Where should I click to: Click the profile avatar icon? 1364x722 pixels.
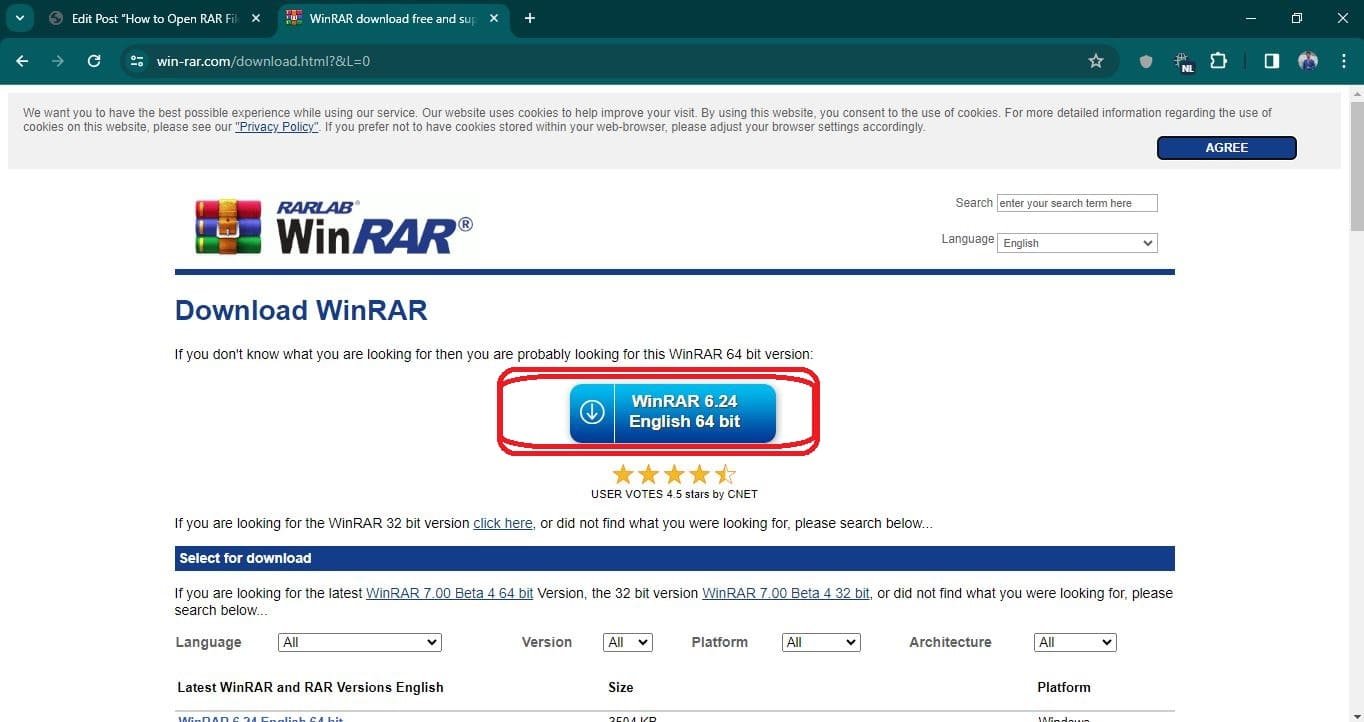pyautogui.click(x=1308, y=61)
